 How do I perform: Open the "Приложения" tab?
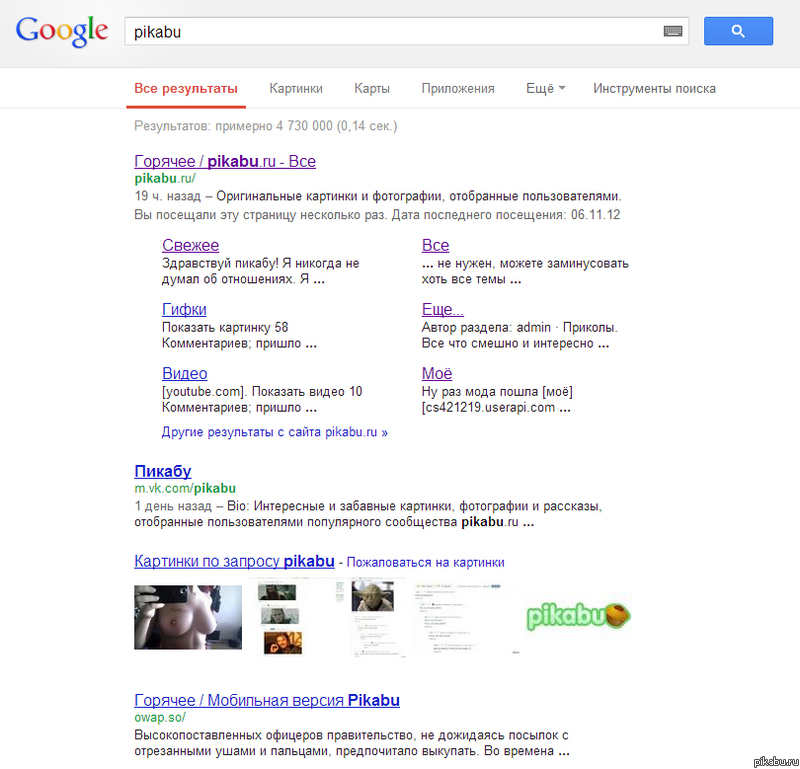[457, 88]
